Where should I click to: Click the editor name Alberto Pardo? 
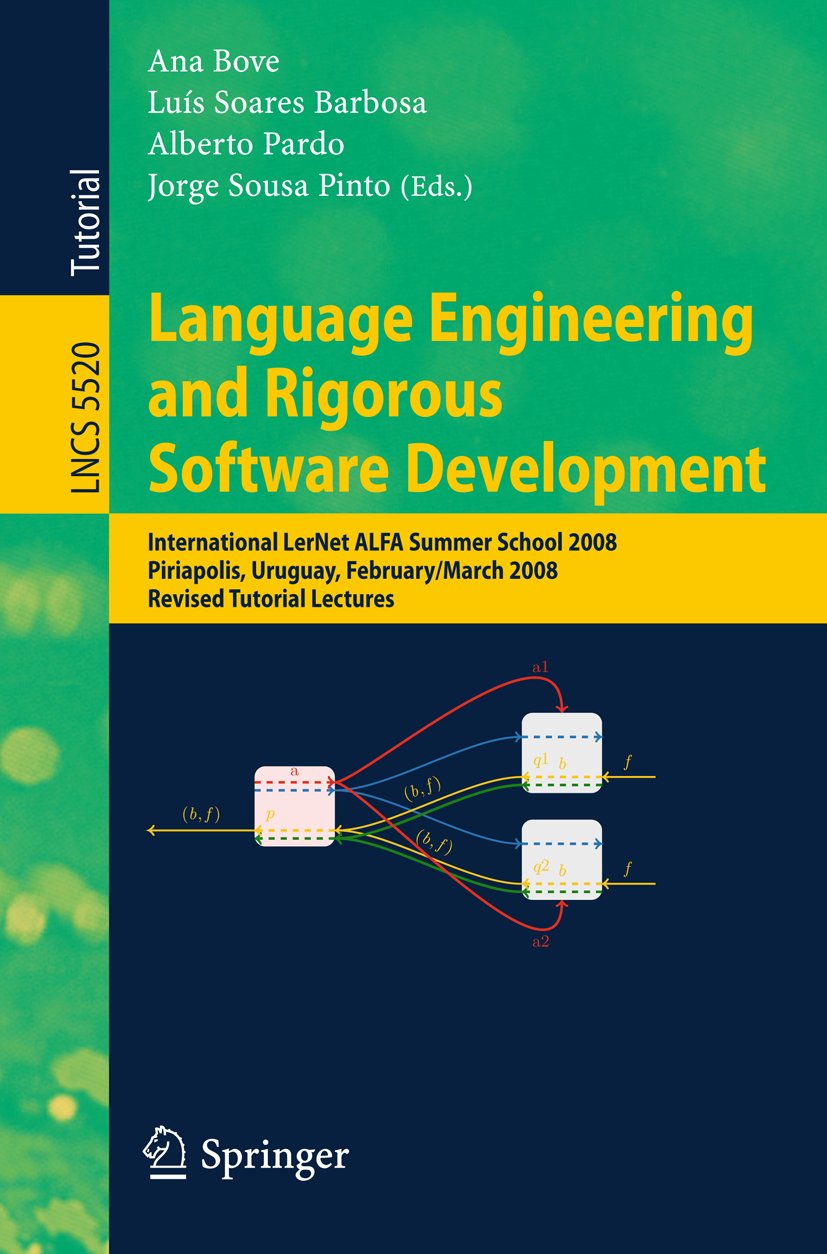click(x=246, y=145)
